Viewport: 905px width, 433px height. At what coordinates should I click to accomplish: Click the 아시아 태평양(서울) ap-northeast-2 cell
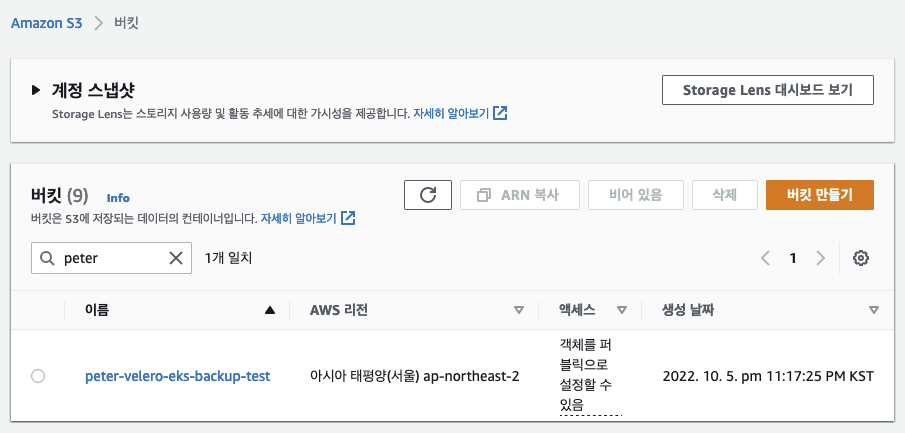[414, 376]
